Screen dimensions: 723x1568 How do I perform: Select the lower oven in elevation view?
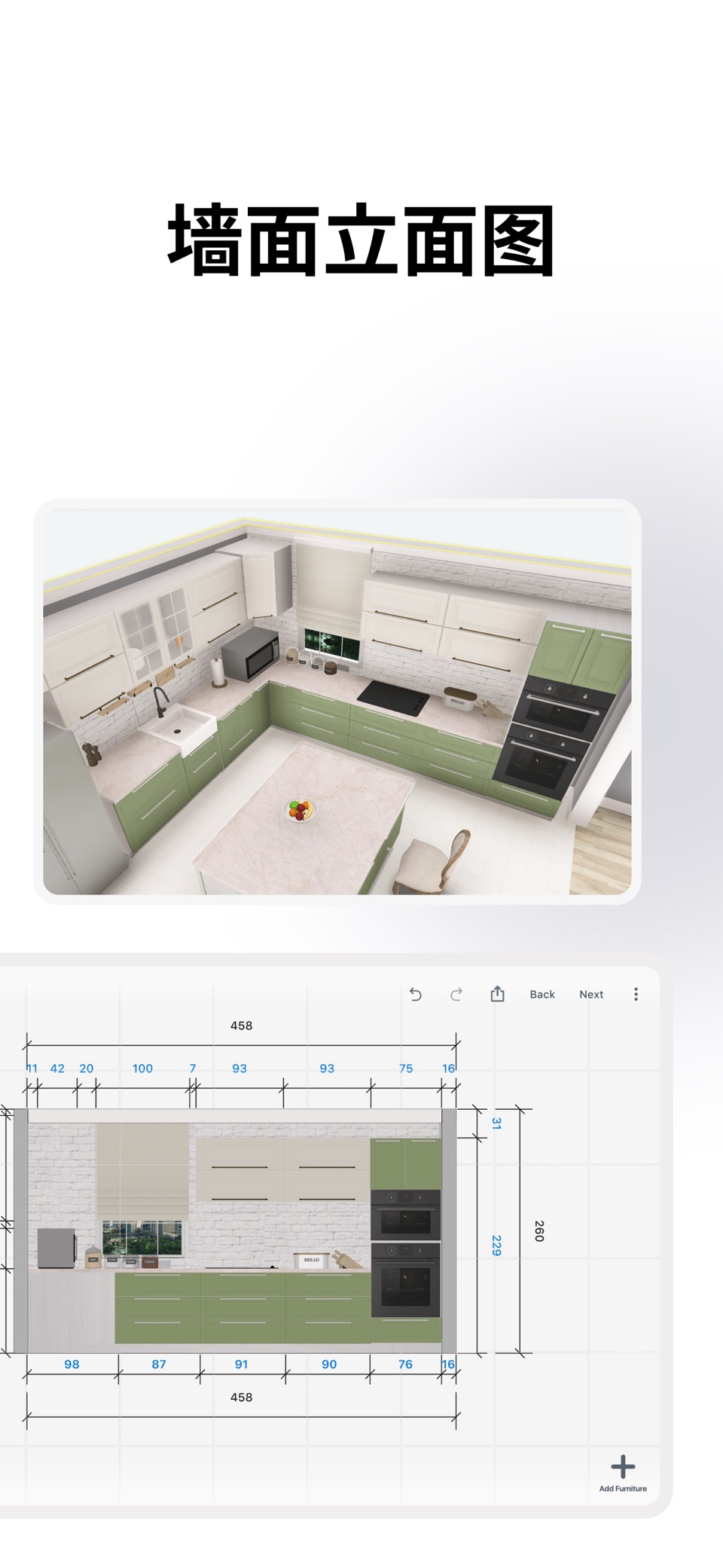(x=405, y=1279)
